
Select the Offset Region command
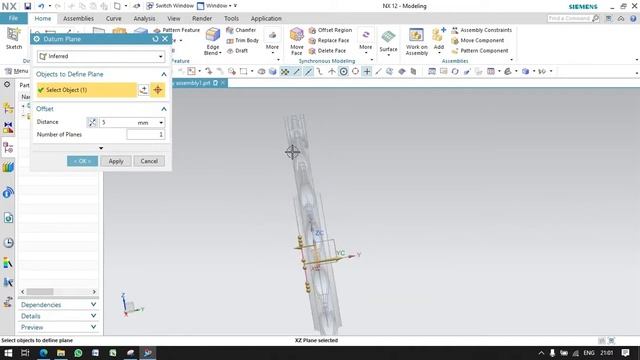[x=330, y=30]
